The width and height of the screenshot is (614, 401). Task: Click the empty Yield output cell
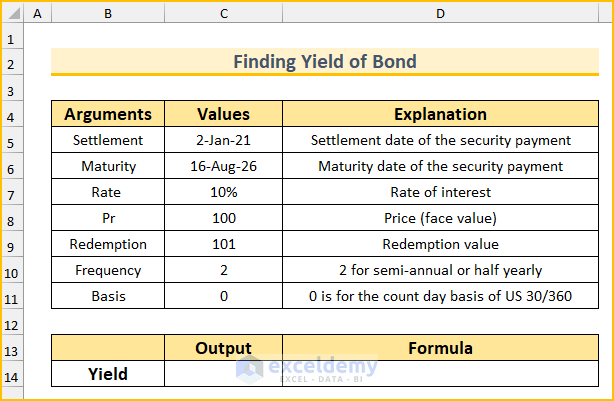pos(223,374)
